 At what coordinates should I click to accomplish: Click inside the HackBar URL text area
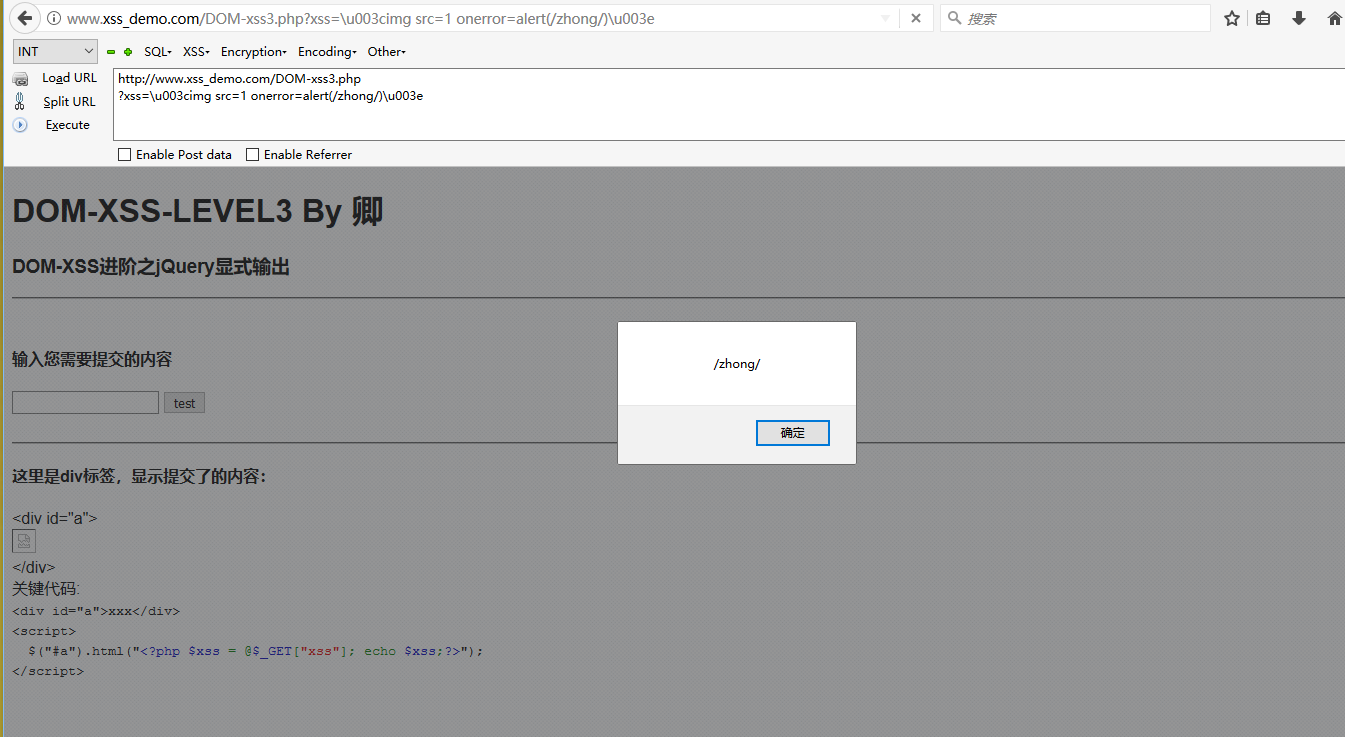[x=729, y=105]
